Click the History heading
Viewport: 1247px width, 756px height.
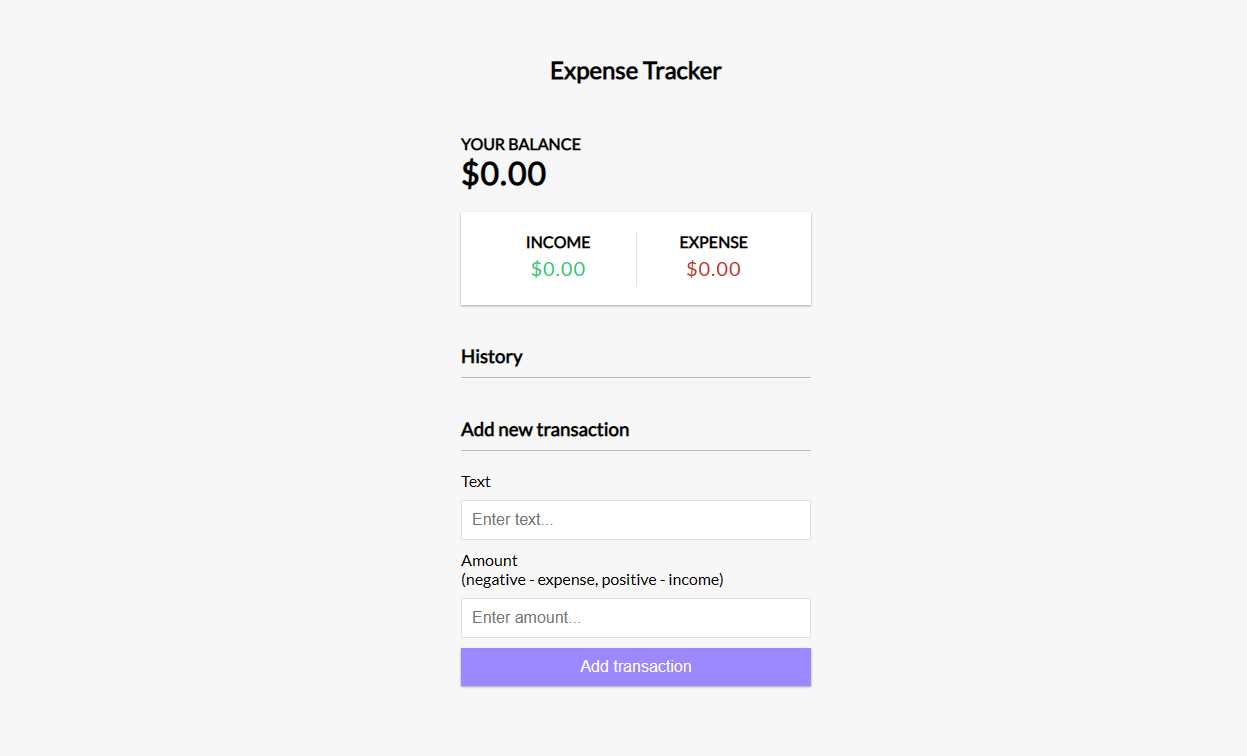coord(492,357)
